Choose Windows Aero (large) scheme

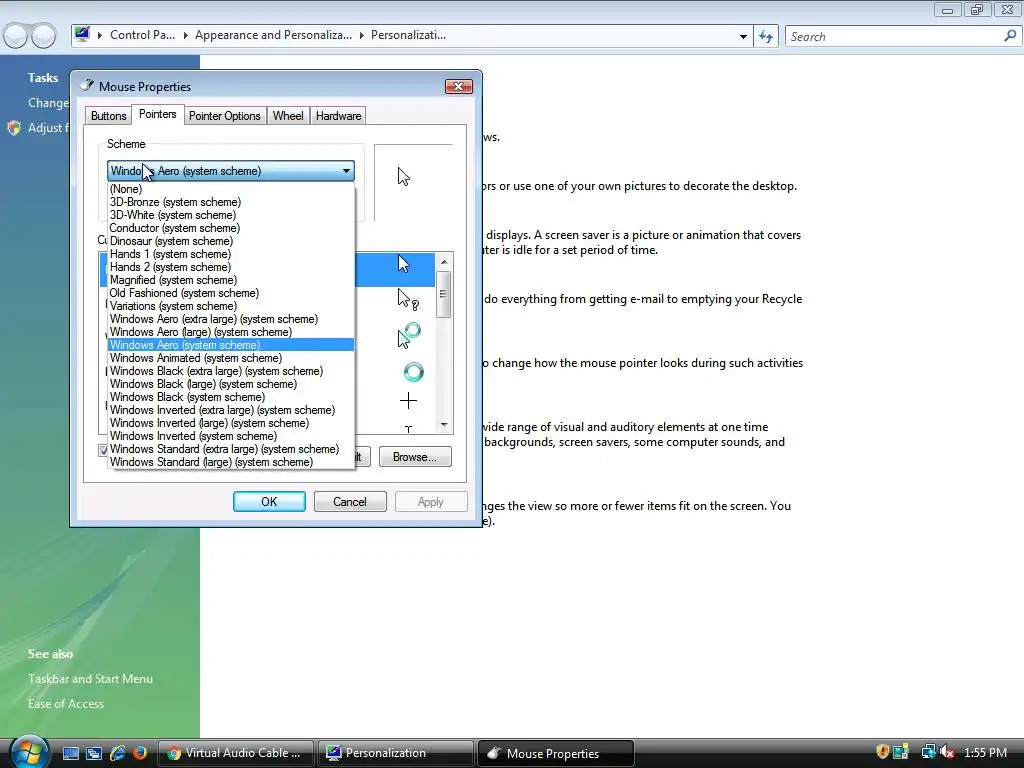pos(231,332)
